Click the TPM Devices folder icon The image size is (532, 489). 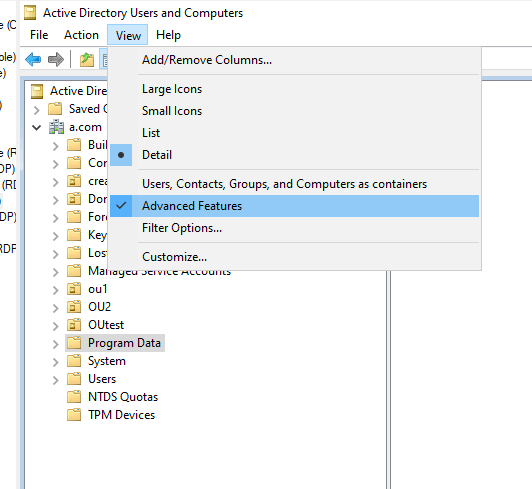click(74, 415)
